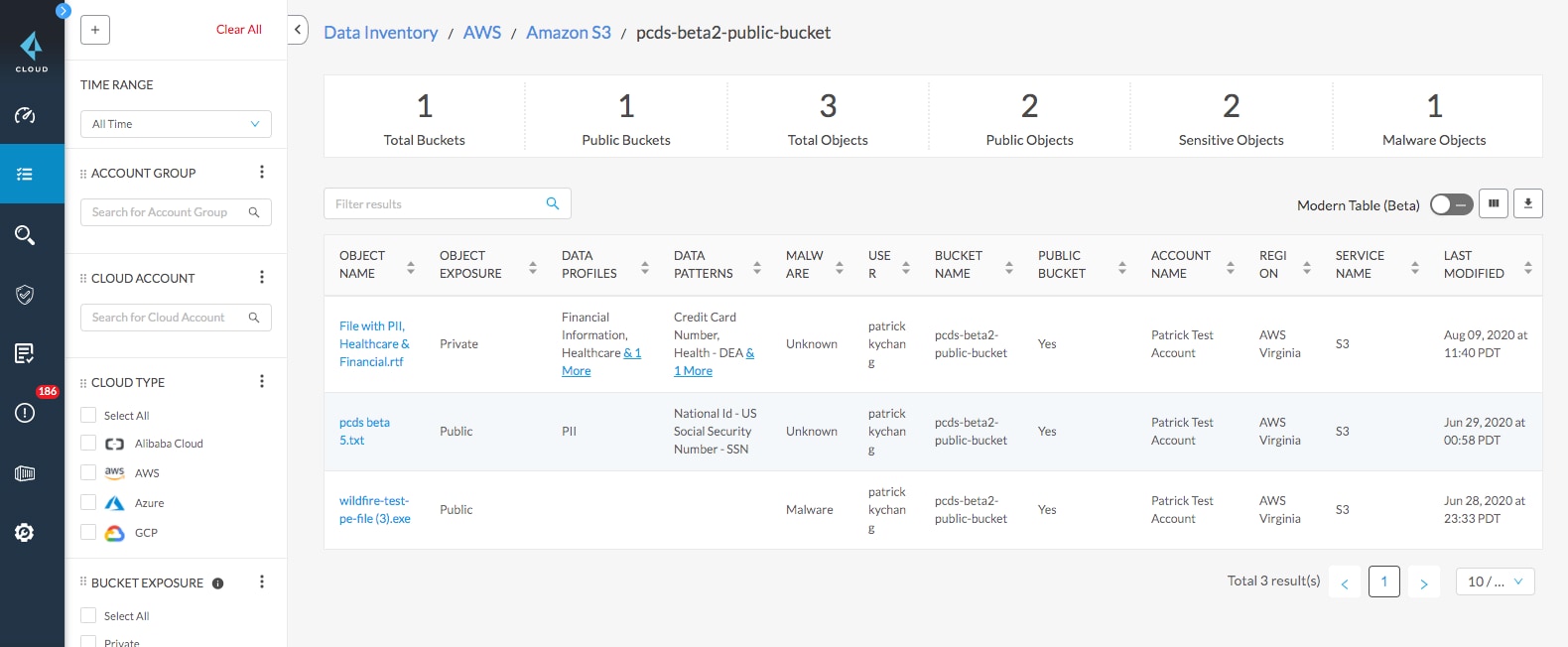Click the Bucket Exposure info icon
This screenshot has height=647, width=1568.
[x=218, y=583]
